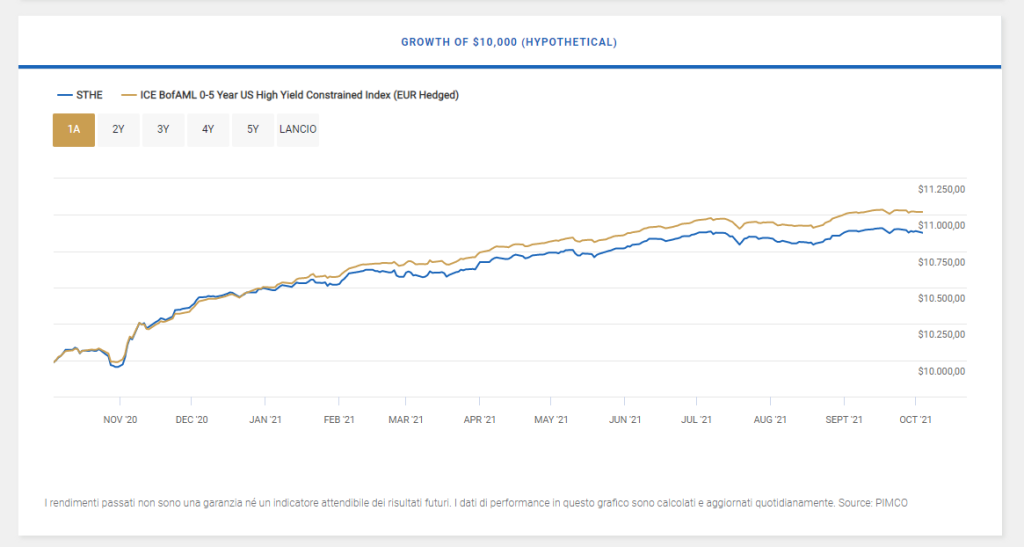Image resolution: width=1024 pixels, height=547 pixels.
Task: Choose the 3Y time period
Action: [163, 129]
